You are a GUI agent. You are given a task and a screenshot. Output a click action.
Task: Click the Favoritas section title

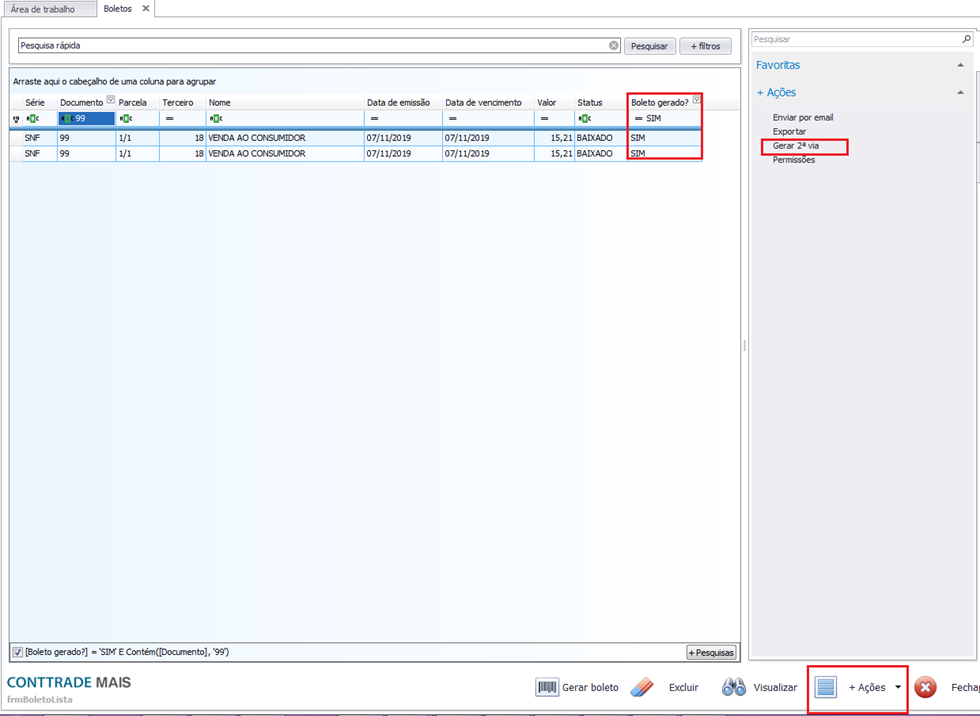778,65
